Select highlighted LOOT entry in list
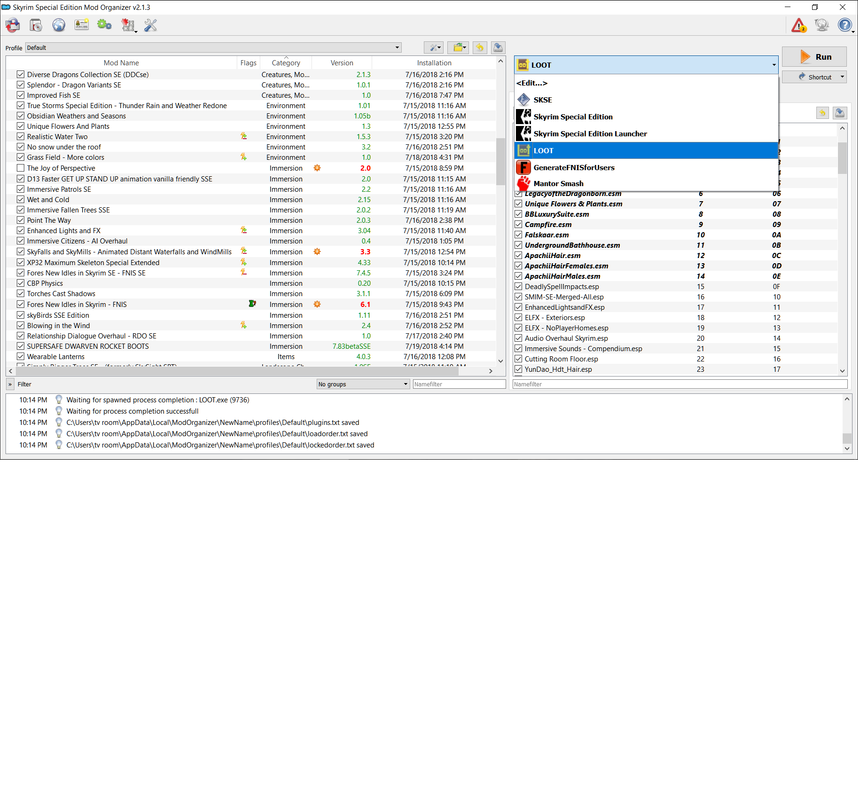Image resolution: width=858 pixels, height=800 pixels. point(646,150)
